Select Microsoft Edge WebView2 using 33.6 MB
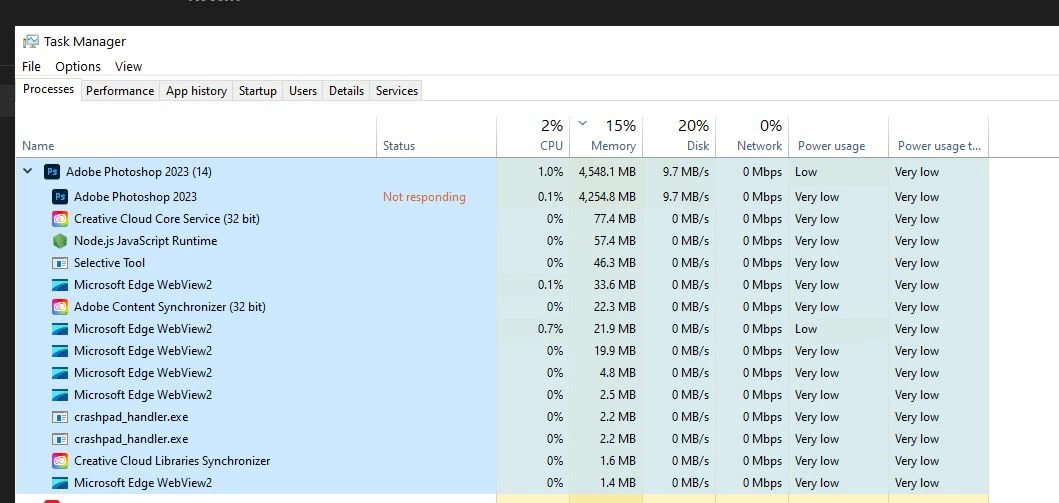 502,285
